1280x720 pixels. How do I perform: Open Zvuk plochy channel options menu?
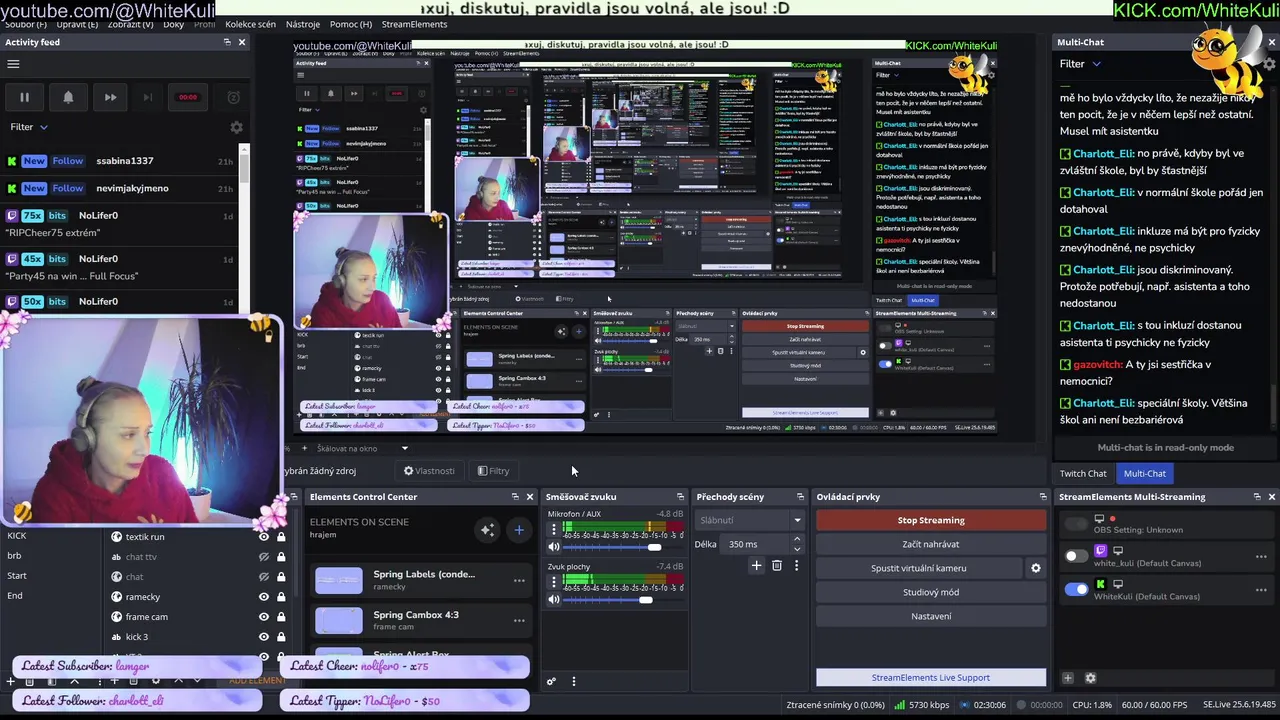(552, 582)
